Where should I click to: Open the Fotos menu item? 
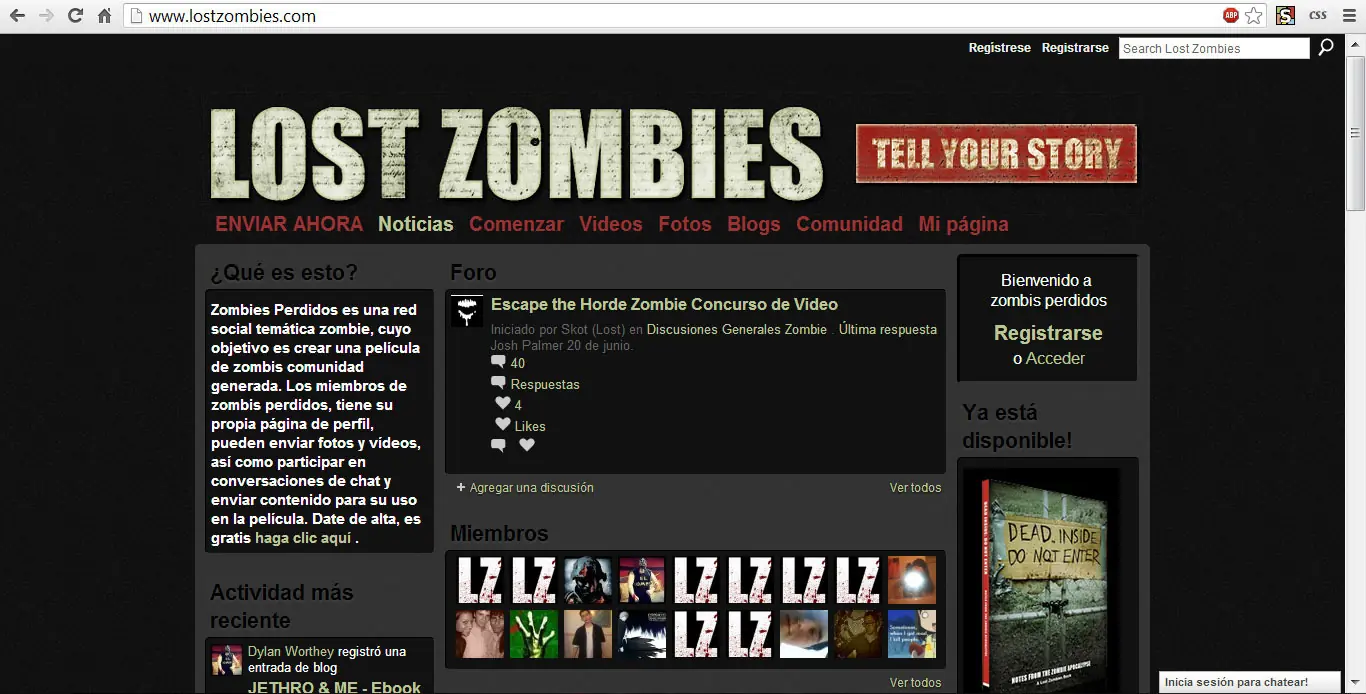[x=685, y=224]
